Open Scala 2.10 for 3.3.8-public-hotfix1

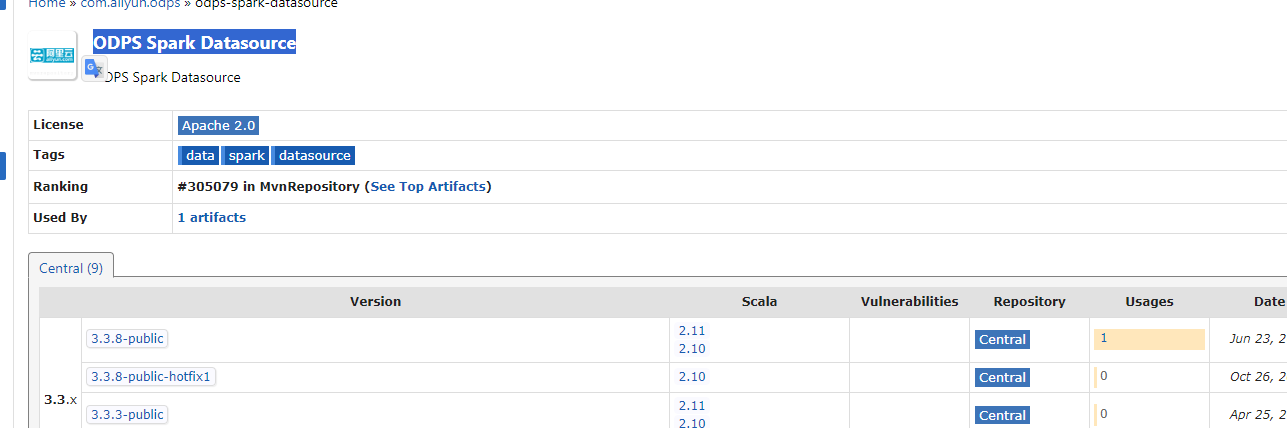[x=692, y=377]
